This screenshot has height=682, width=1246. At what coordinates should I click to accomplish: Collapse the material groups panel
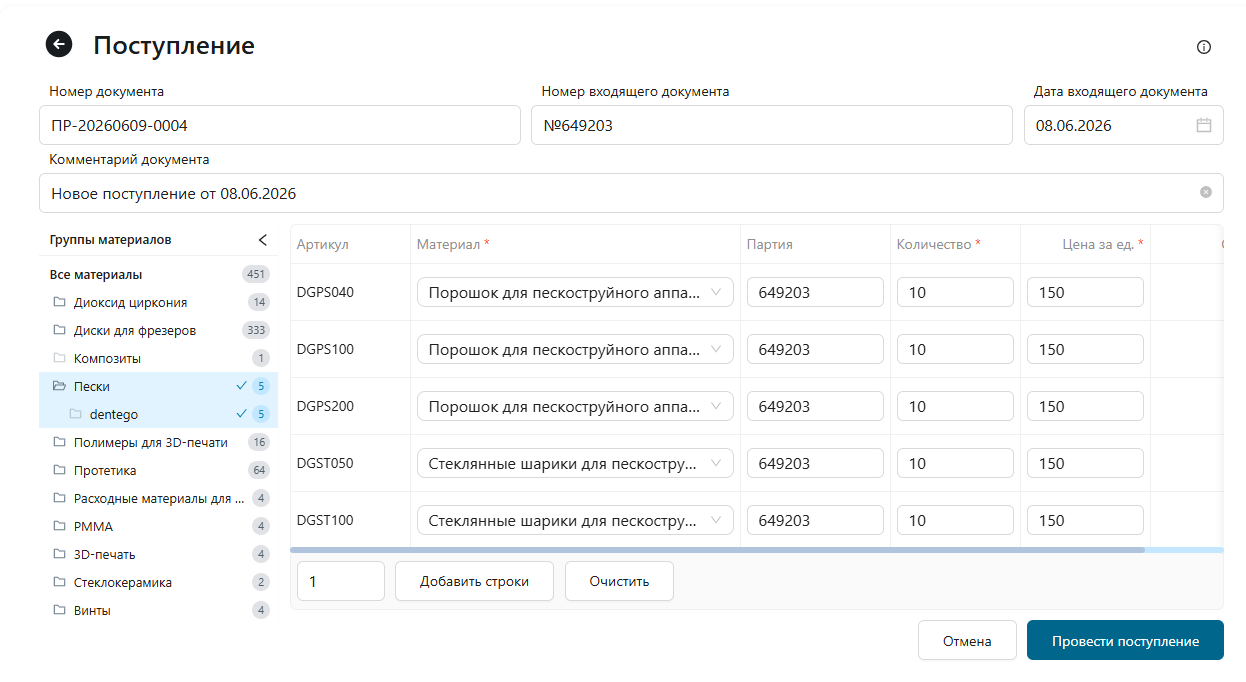263,240
